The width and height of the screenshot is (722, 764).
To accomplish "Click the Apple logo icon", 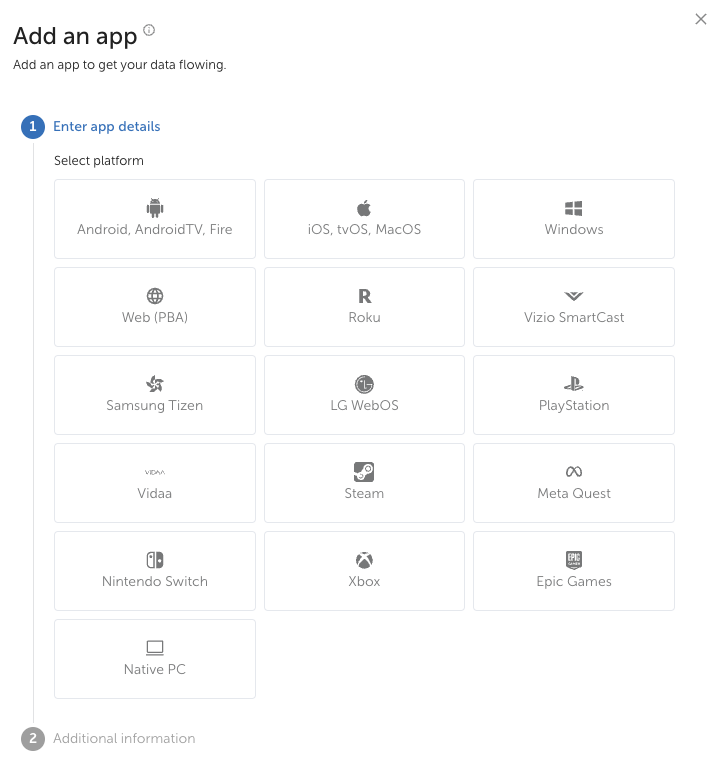I will tap(364, 208).
